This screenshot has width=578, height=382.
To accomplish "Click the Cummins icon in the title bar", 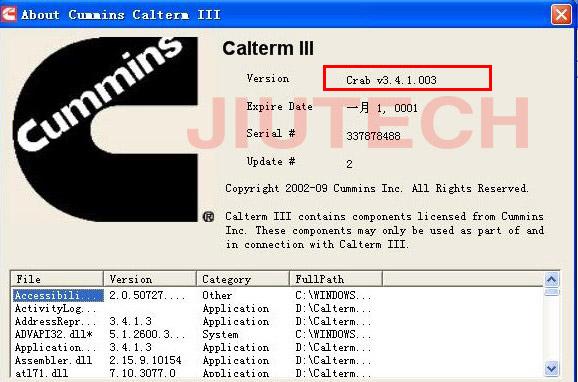I will [8, 14].
